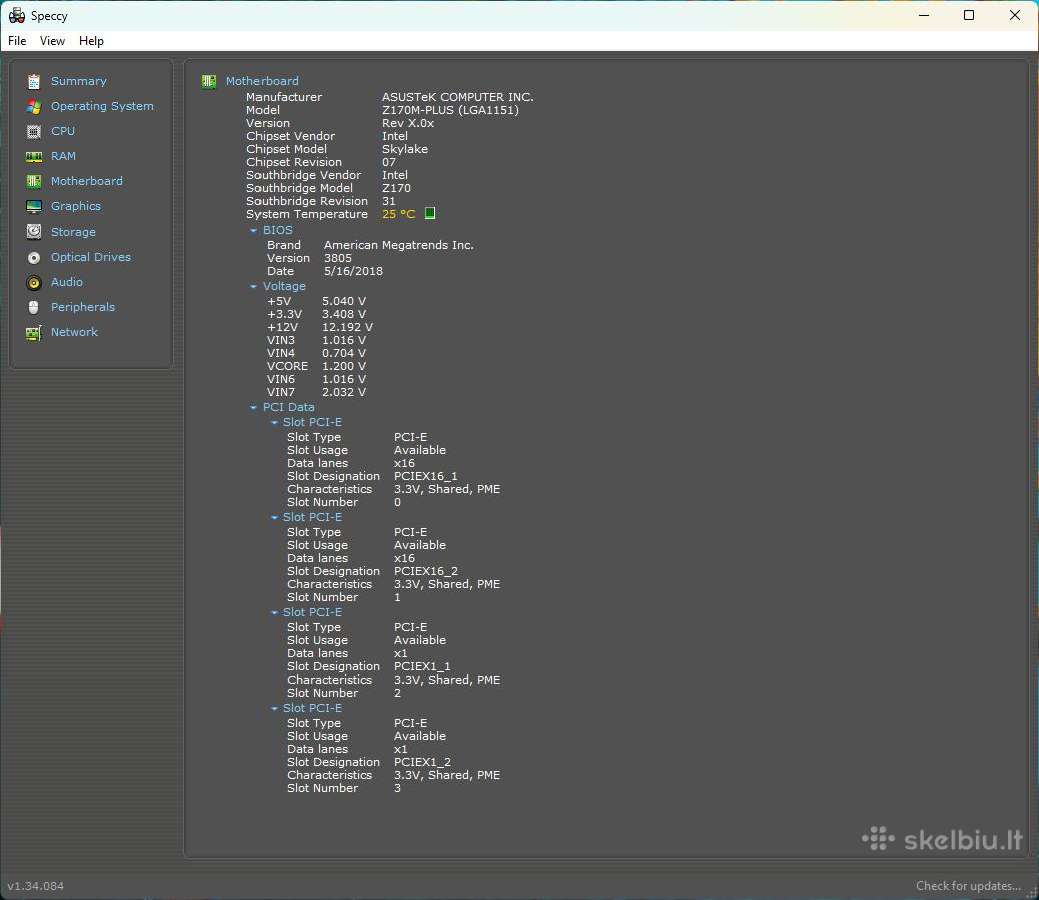Click the American Megatrends Inc. brand value
Image resolution: width=1039 pixels, height=900 pixels.
[x=399, y=245]
